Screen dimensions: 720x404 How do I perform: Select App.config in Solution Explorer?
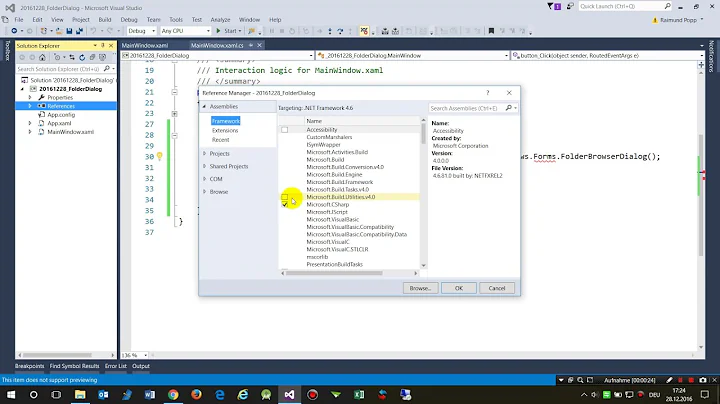(61, 115)
